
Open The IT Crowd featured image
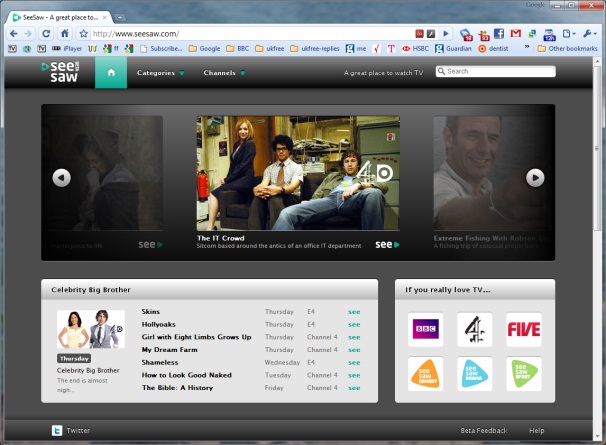coord(298,173)
